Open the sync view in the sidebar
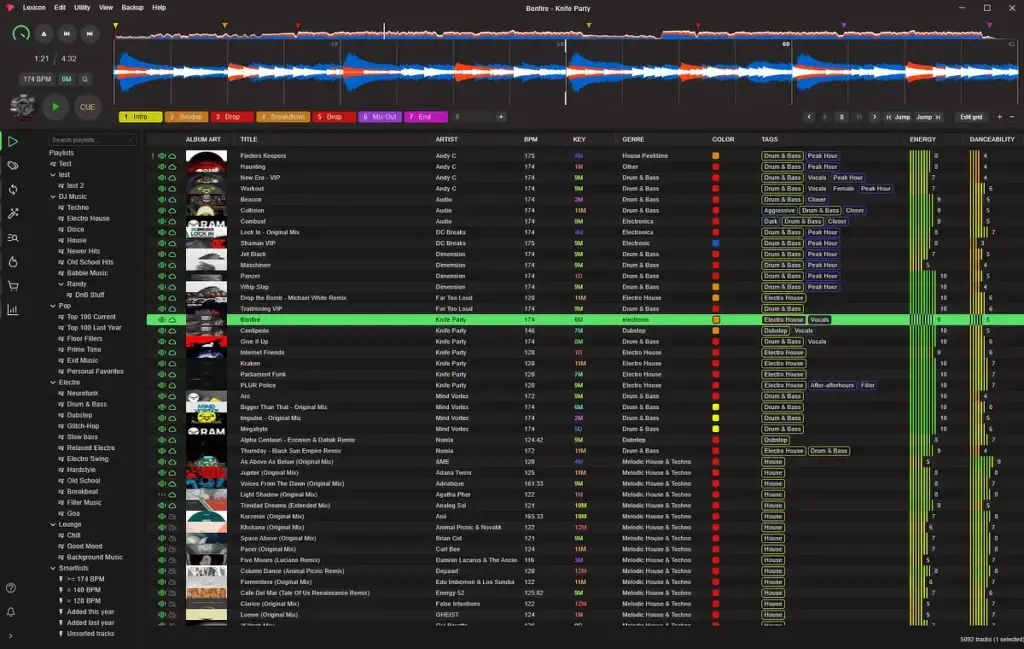This screenshot has width=1024, height=649. tap(12, 189)
